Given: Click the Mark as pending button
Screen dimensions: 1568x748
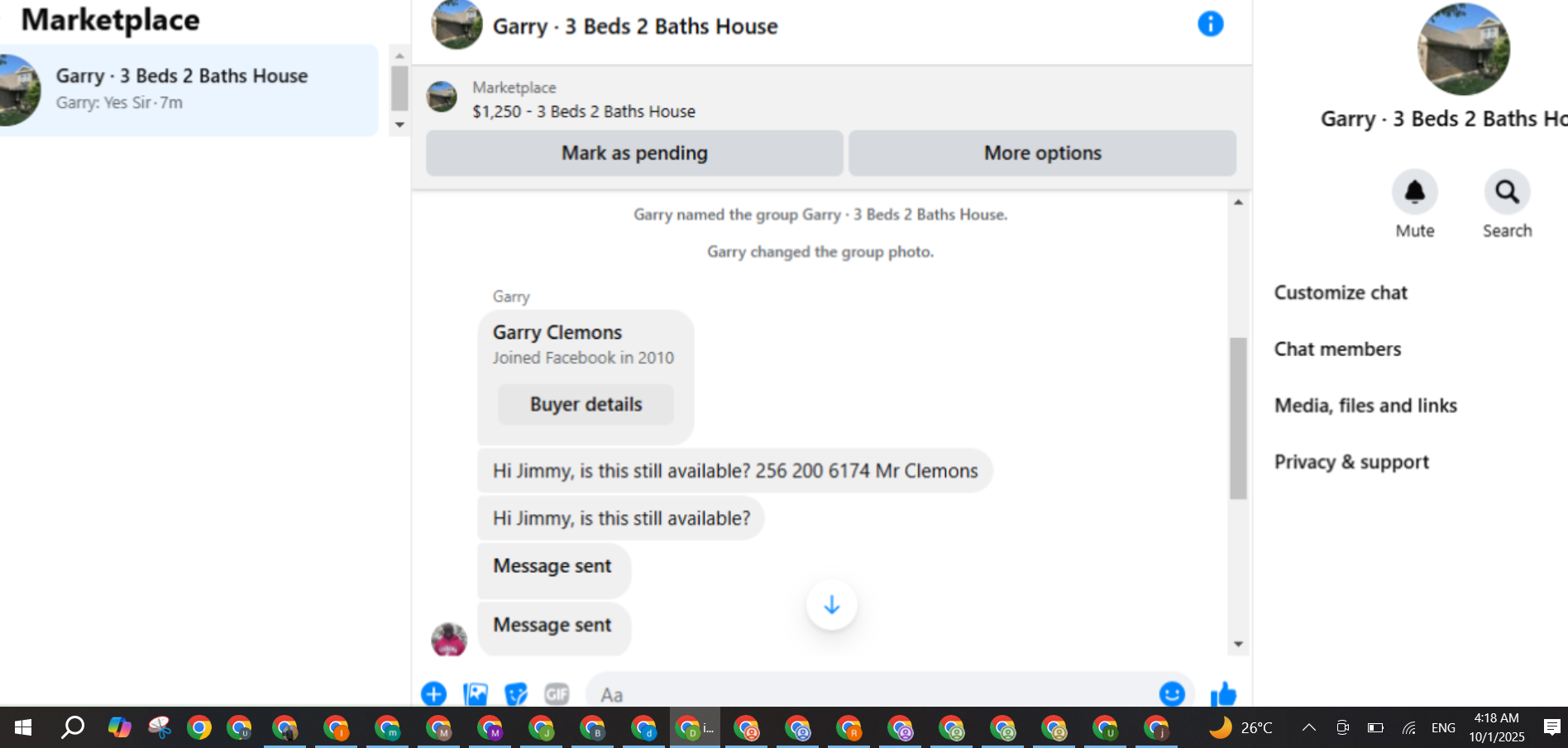Looking at the screenshot, I should (634, 153).
